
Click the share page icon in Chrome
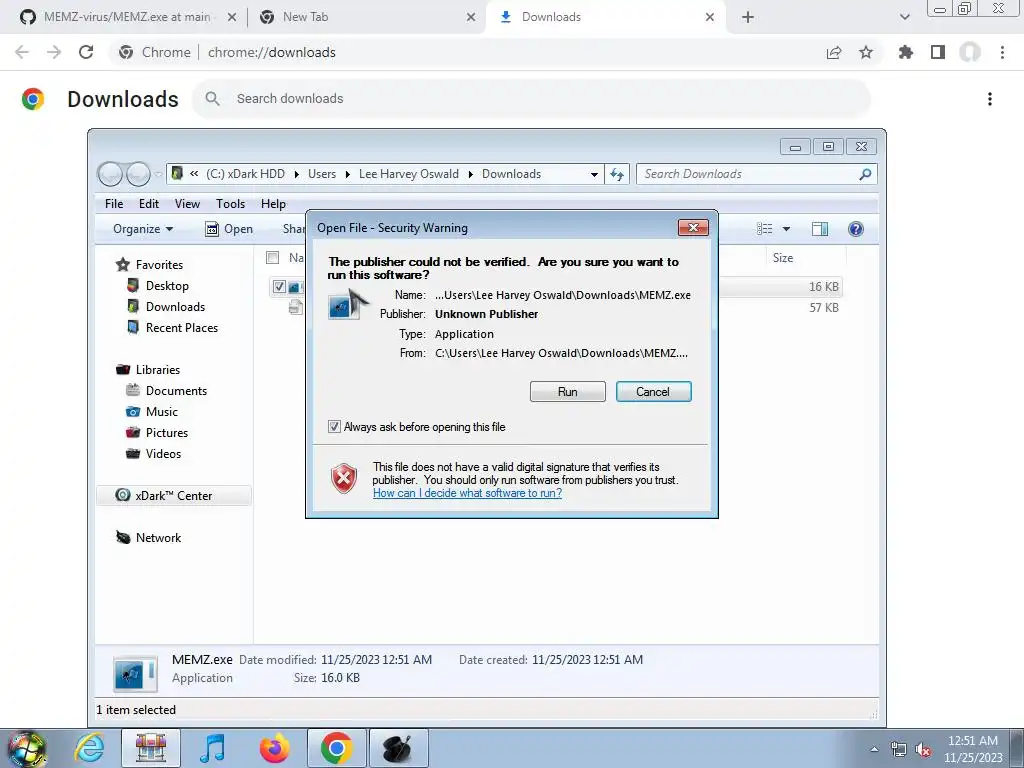coord(834,52)
